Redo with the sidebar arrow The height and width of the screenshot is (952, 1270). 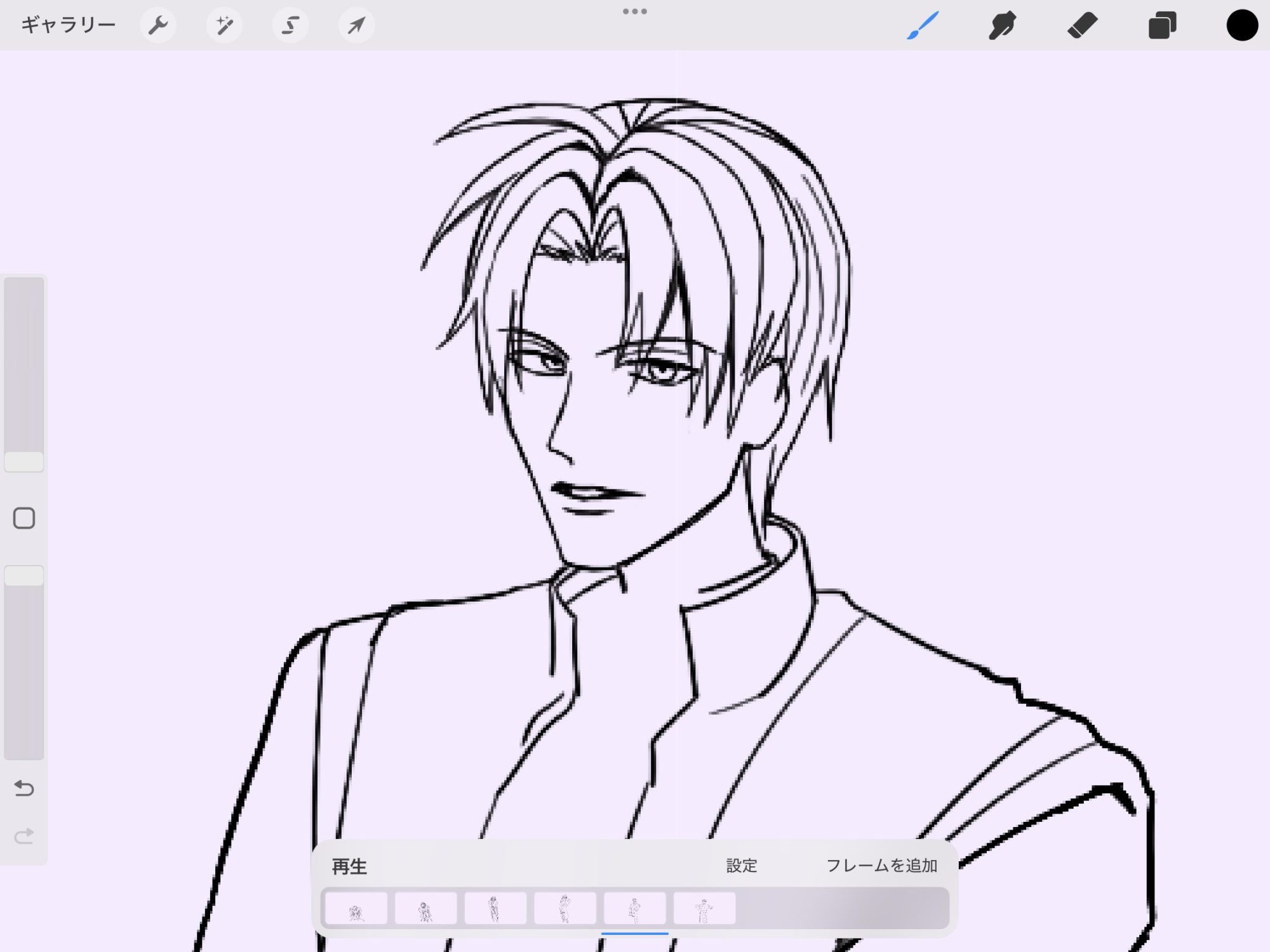24,836
